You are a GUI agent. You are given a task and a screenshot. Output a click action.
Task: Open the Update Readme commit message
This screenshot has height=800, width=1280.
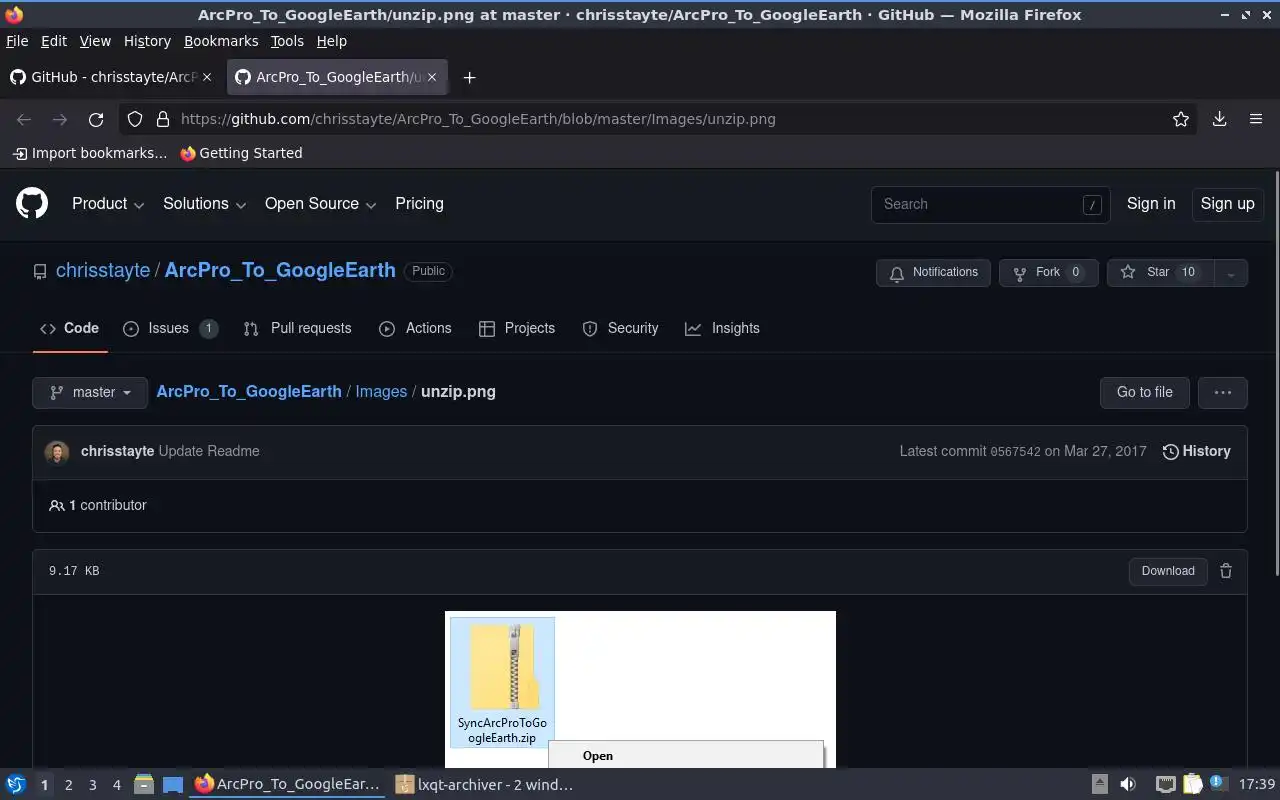coord(209,451)
